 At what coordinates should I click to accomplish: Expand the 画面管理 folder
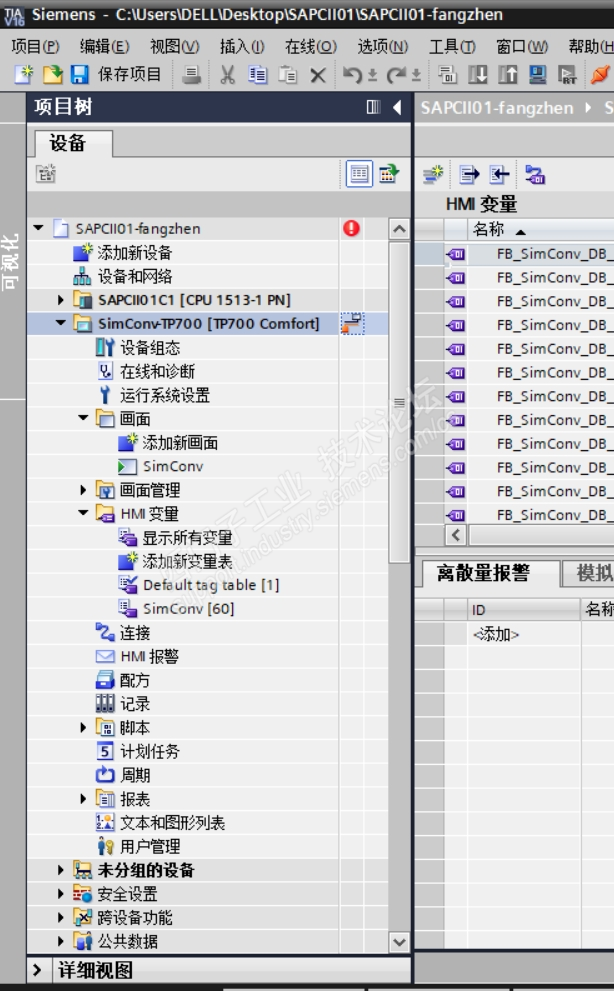click(83, 490)
